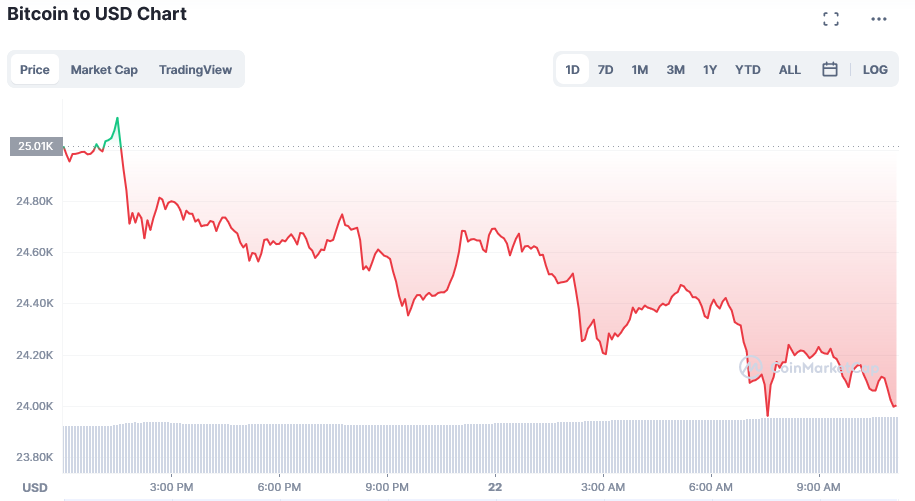Open the chart in fullscreen mode
Image resolution: width=915 pixels, height=501 pixels.
click(x=831, y=19)
